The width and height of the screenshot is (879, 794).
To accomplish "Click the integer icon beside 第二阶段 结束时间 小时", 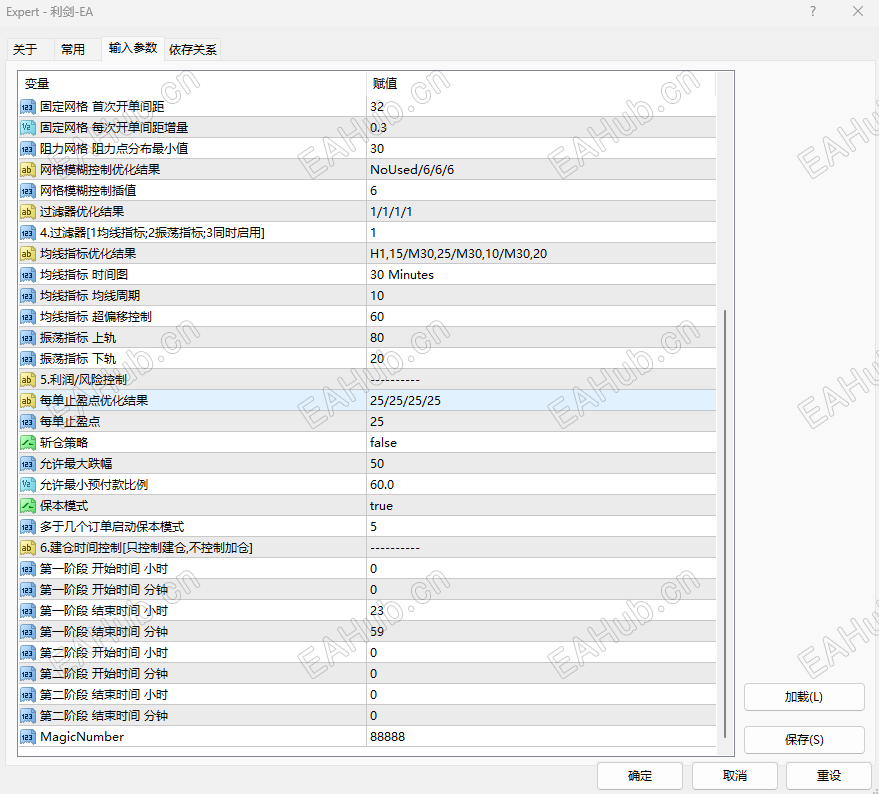I will pyautogui.click(x=27, y=695).
